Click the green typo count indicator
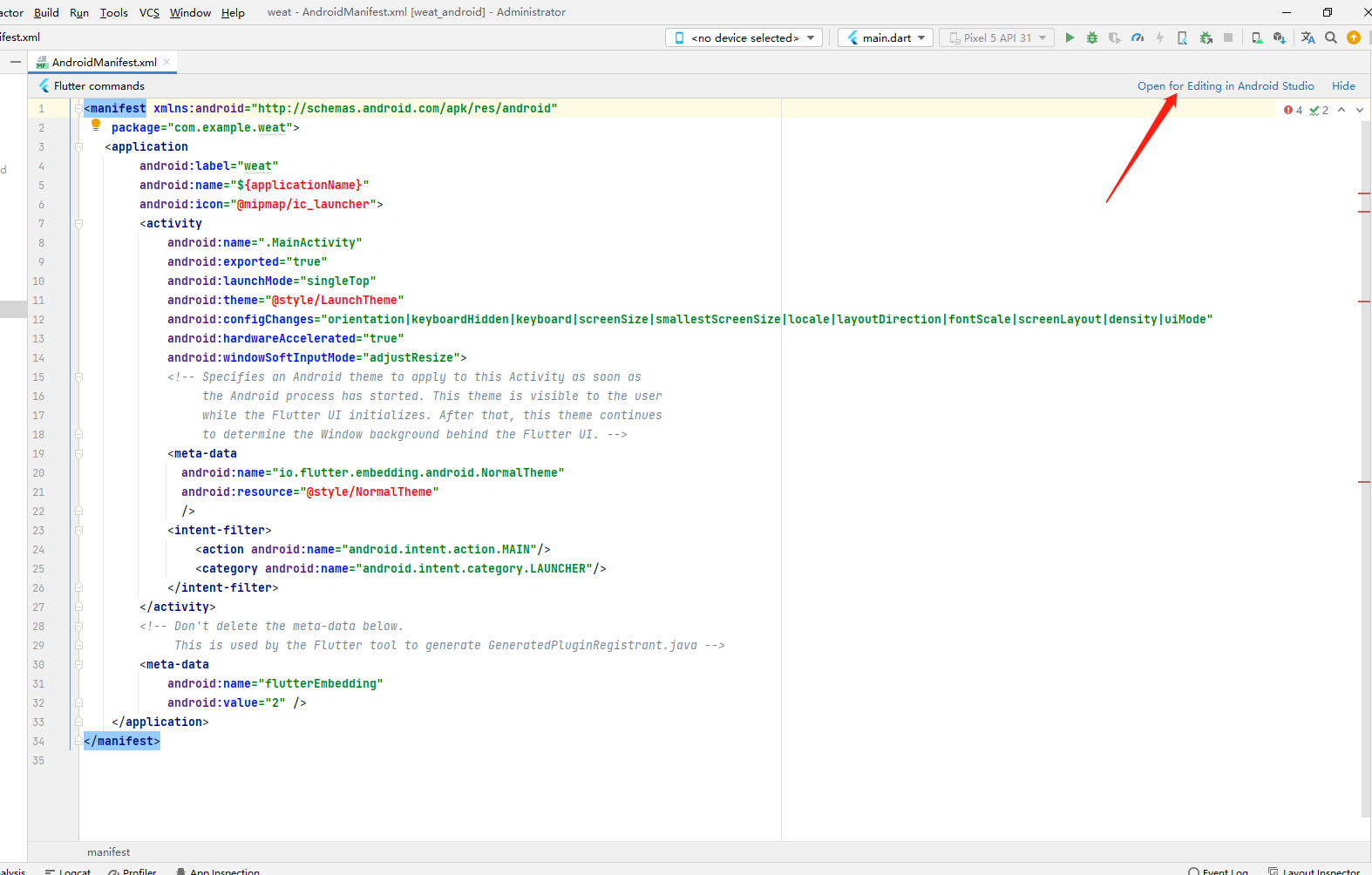Image resolution: width=1372 pixels, height=875 pixels. tap(1319, 110)
